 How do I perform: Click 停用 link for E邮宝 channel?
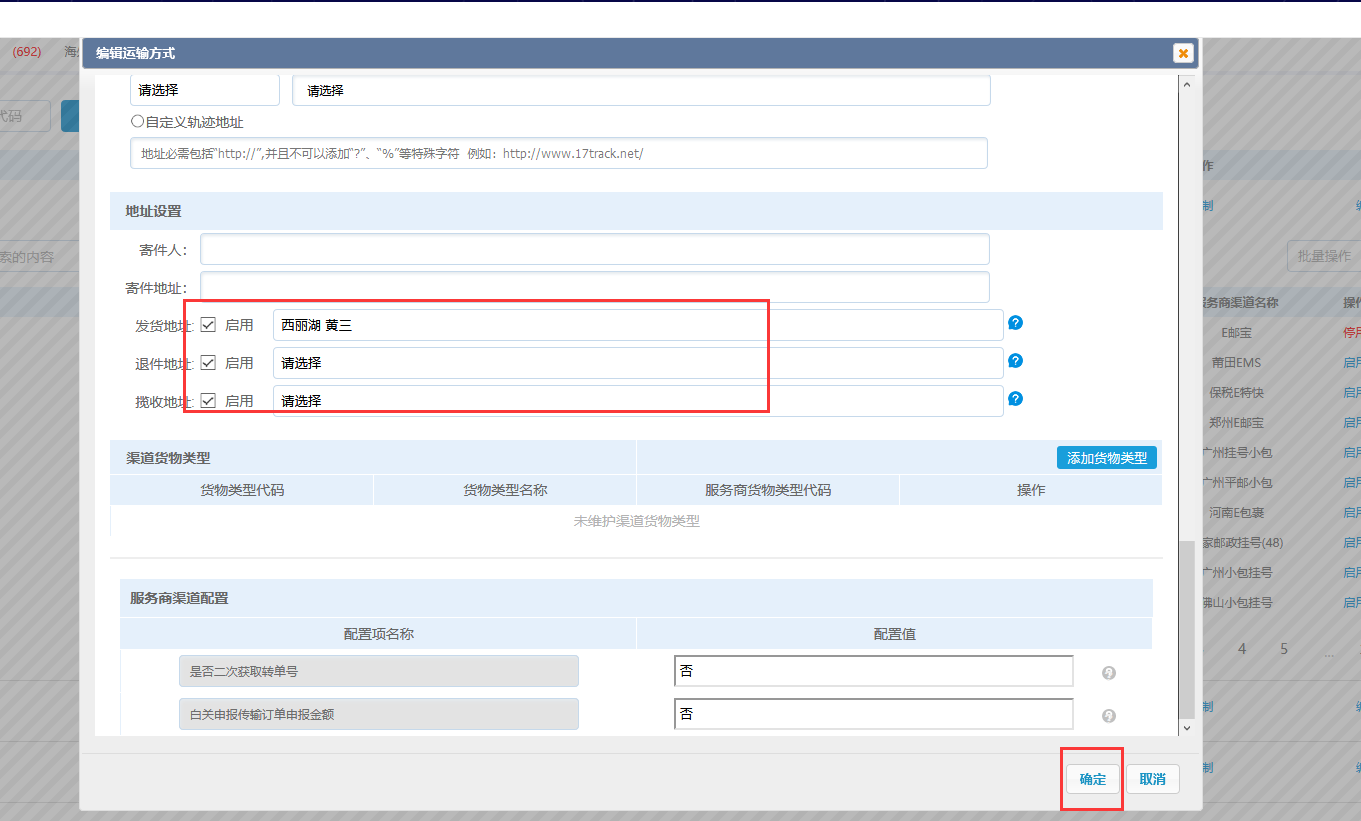pos(1351,331)
